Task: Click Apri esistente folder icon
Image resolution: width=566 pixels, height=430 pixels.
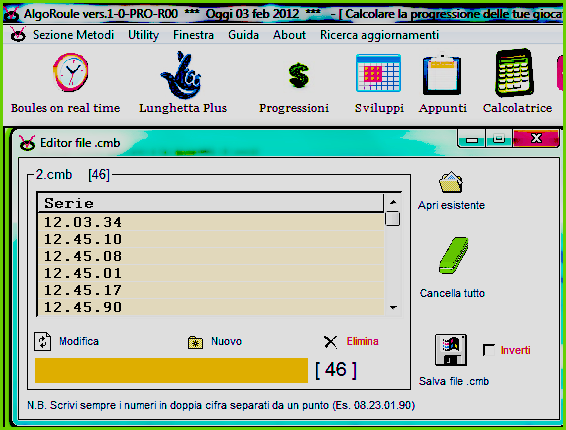Action: [451, 182]
